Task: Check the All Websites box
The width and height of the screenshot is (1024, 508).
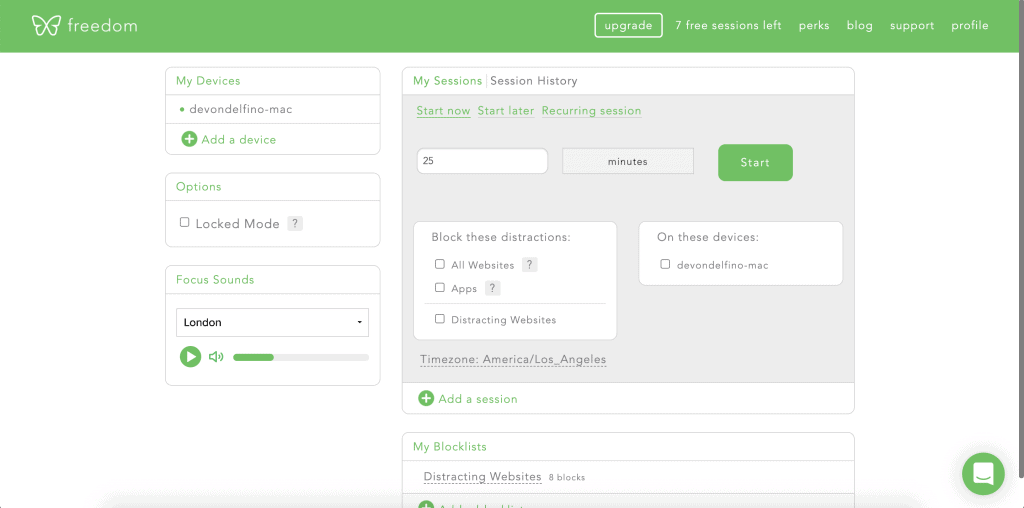Action: point(440,264)
